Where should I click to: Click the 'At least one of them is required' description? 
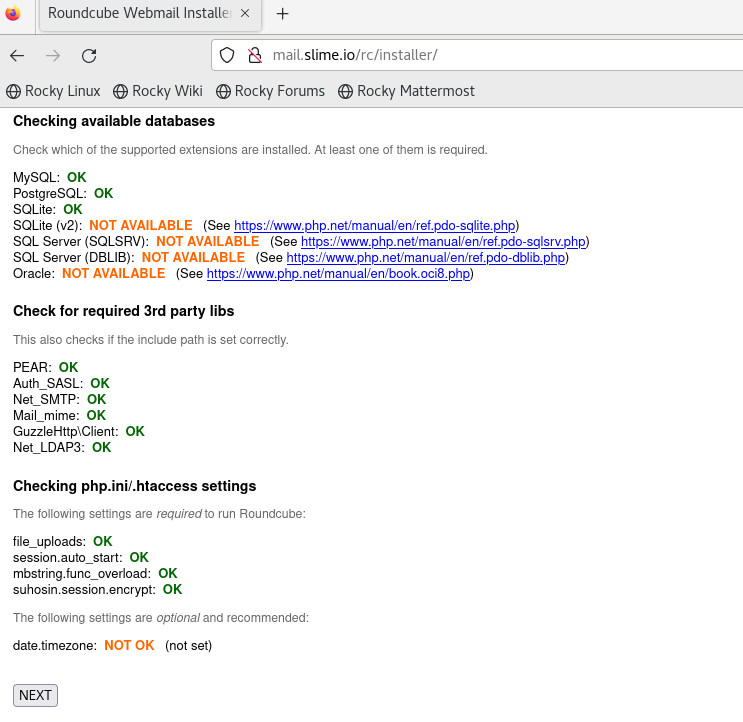[401, 150]
